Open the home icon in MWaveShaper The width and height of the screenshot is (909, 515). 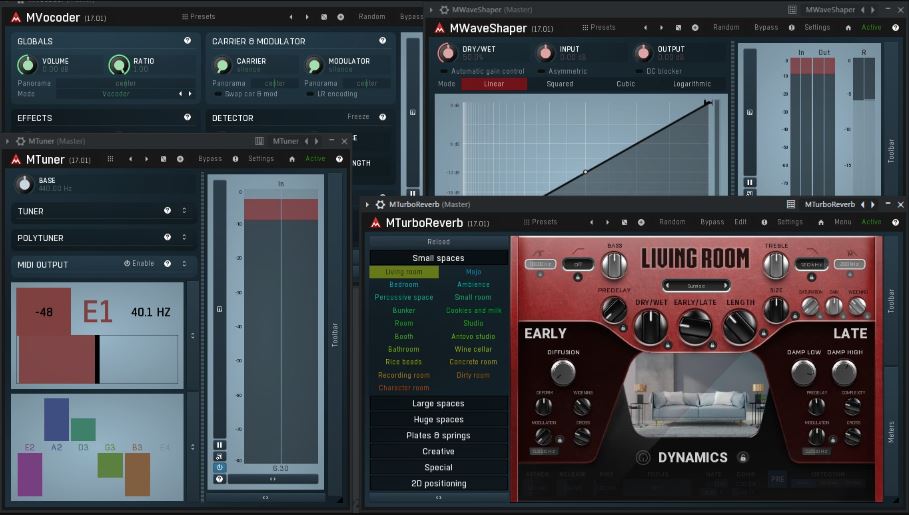coord(848,27)
